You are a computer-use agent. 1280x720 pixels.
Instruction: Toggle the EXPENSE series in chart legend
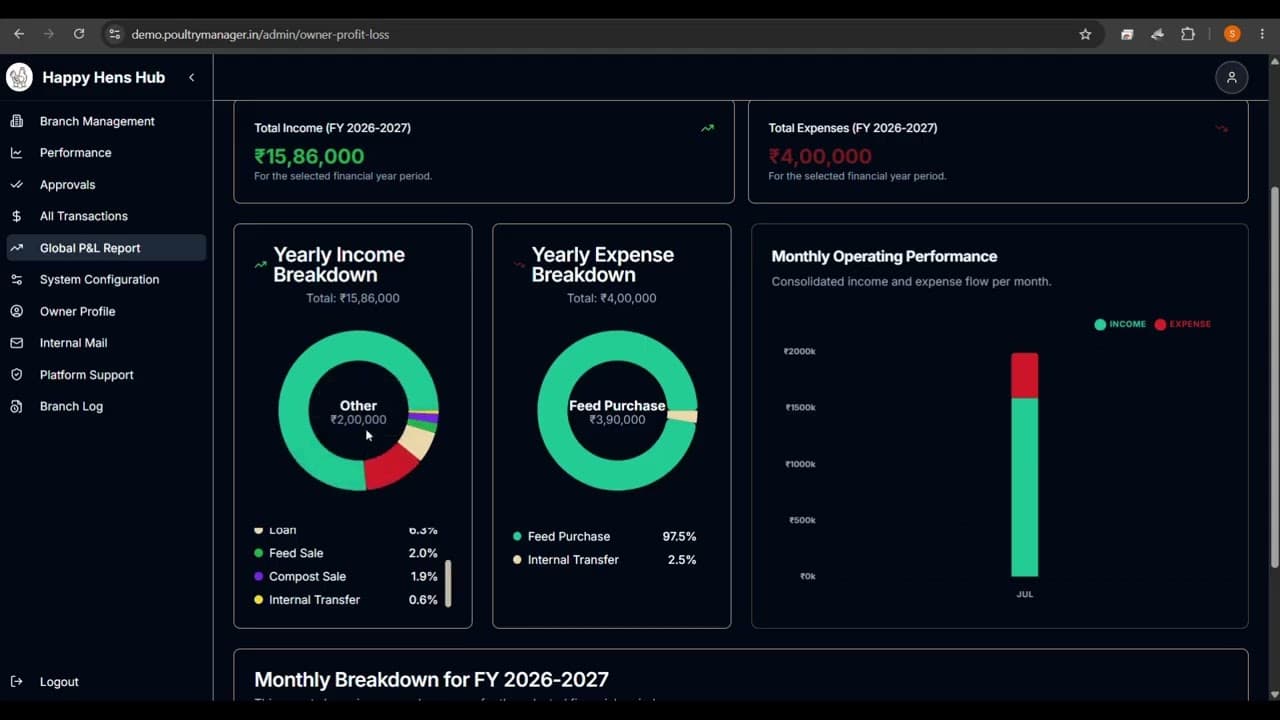pyautogui.click(x=1182, y=324)
